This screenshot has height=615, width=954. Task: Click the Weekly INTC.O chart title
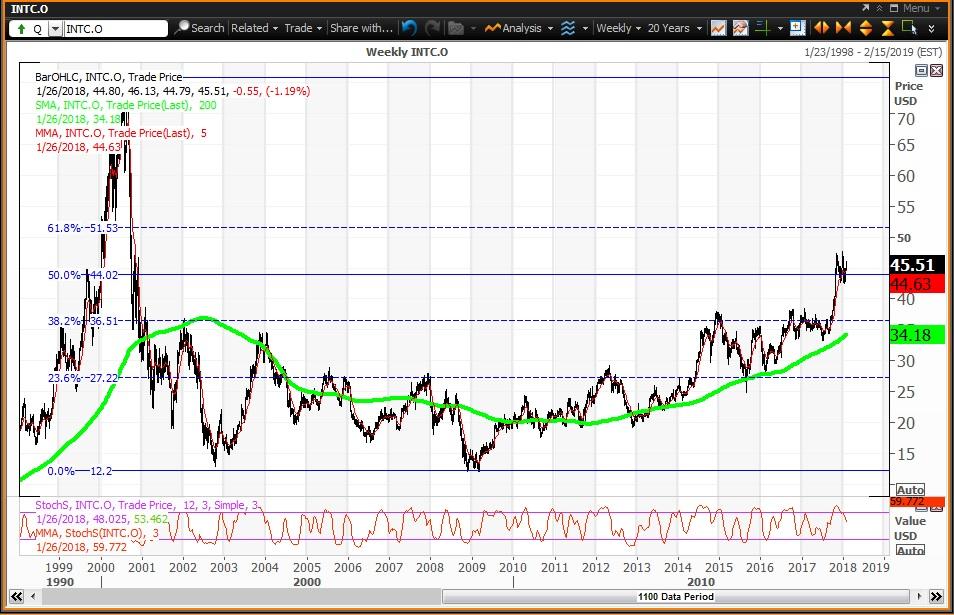point(407,52)
